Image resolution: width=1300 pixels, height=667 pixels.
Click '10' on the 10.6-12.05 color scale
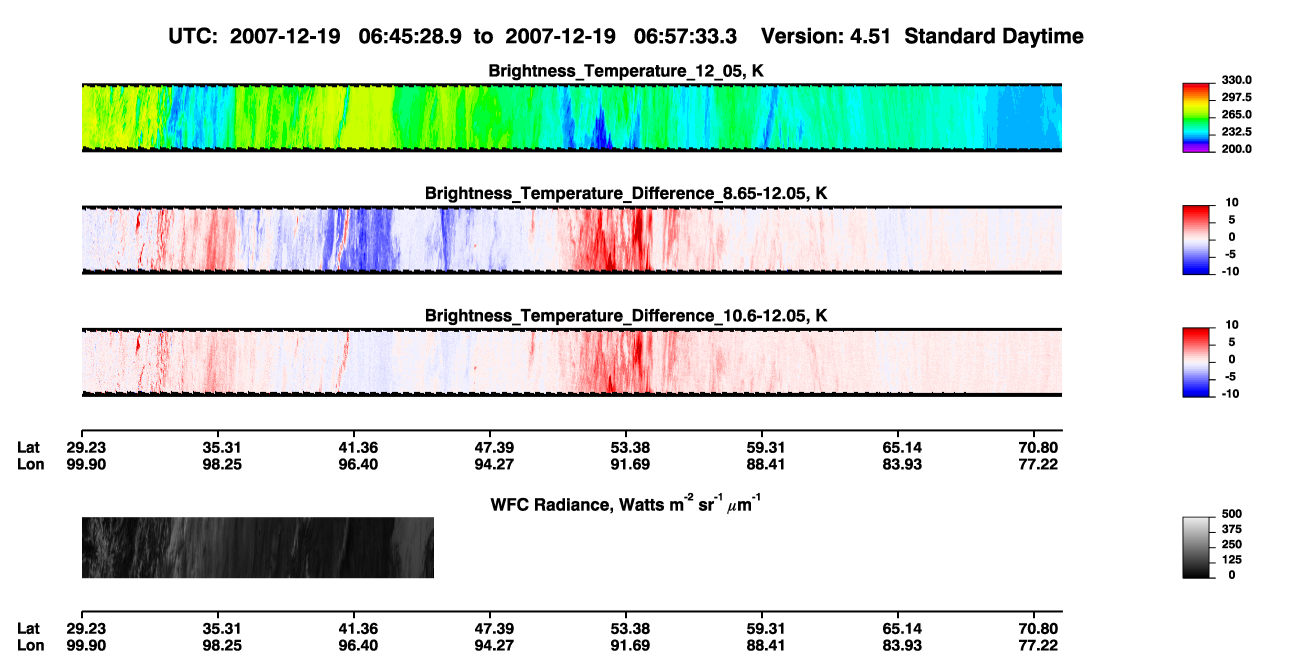tap(1231, 325)
